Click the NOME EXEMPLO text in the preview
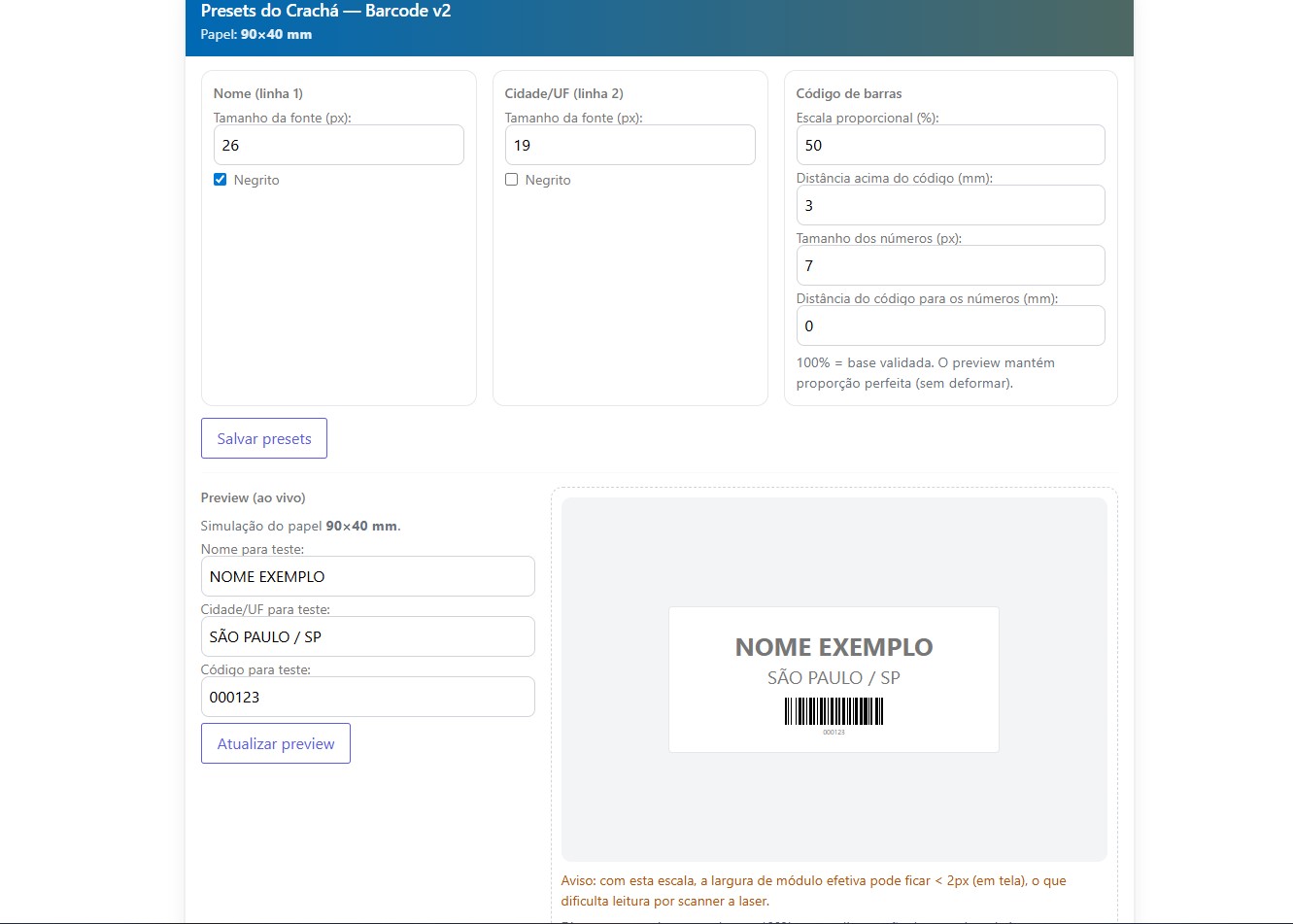 (x=833, y=646)
